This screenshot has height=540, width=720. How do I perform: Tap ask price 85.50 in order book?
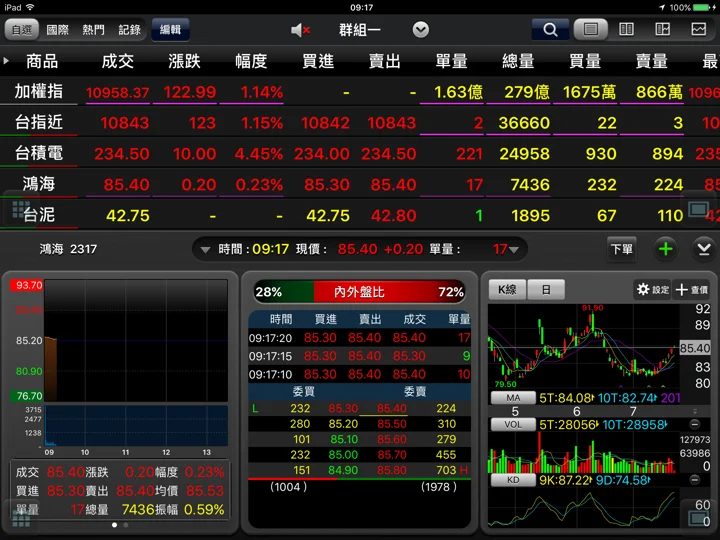point(392,424)
